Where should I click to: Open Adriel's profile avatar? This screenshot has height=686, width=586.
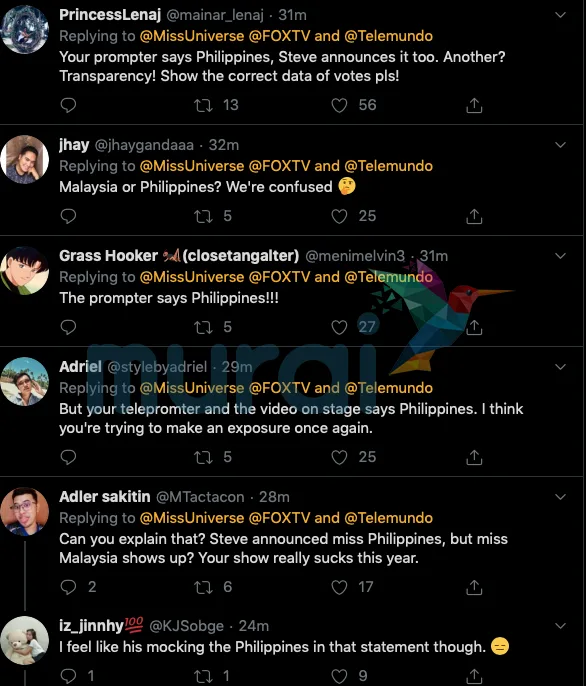point(25,382)
